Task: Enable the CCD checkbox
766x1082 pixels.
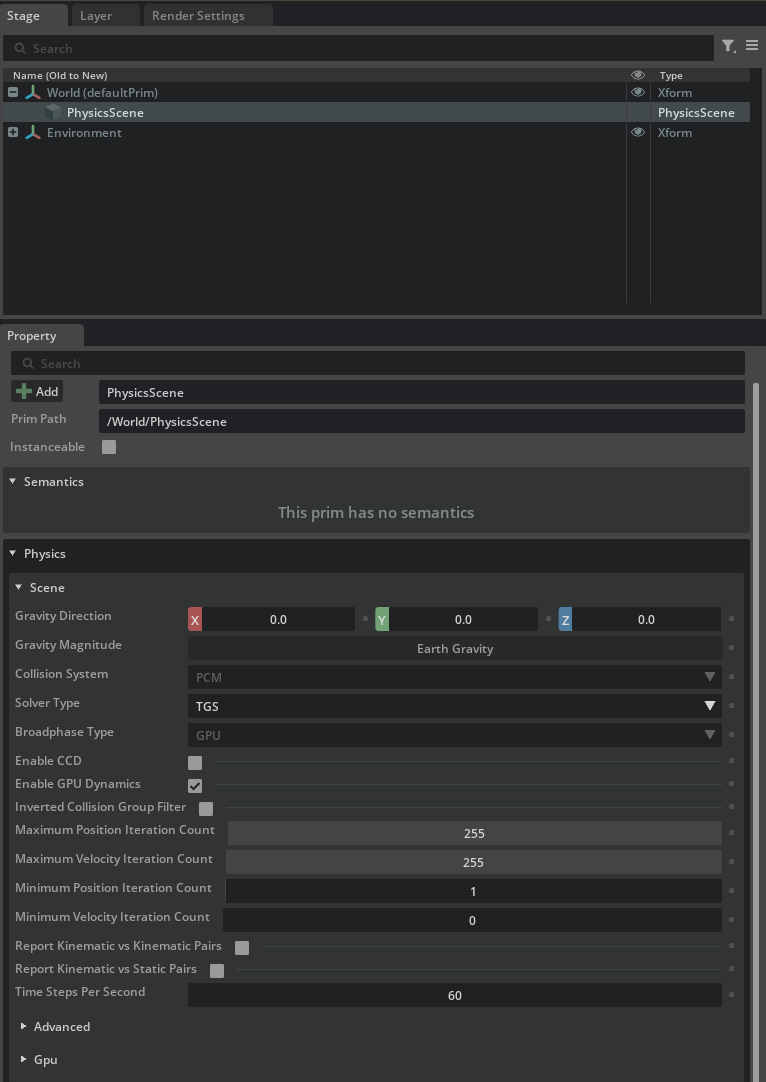Action: coord(195,763)
